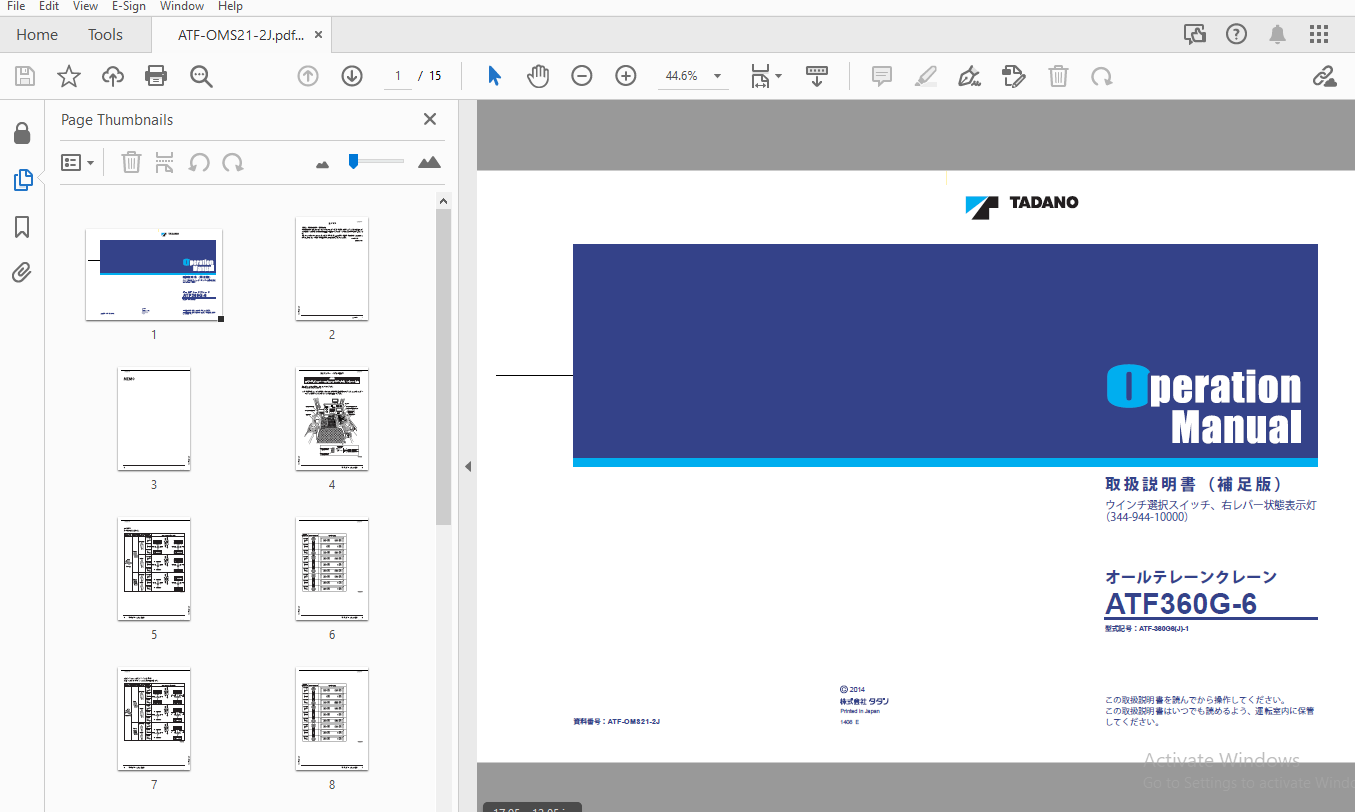Open the E-Sign menu

[x=128, y=6]
